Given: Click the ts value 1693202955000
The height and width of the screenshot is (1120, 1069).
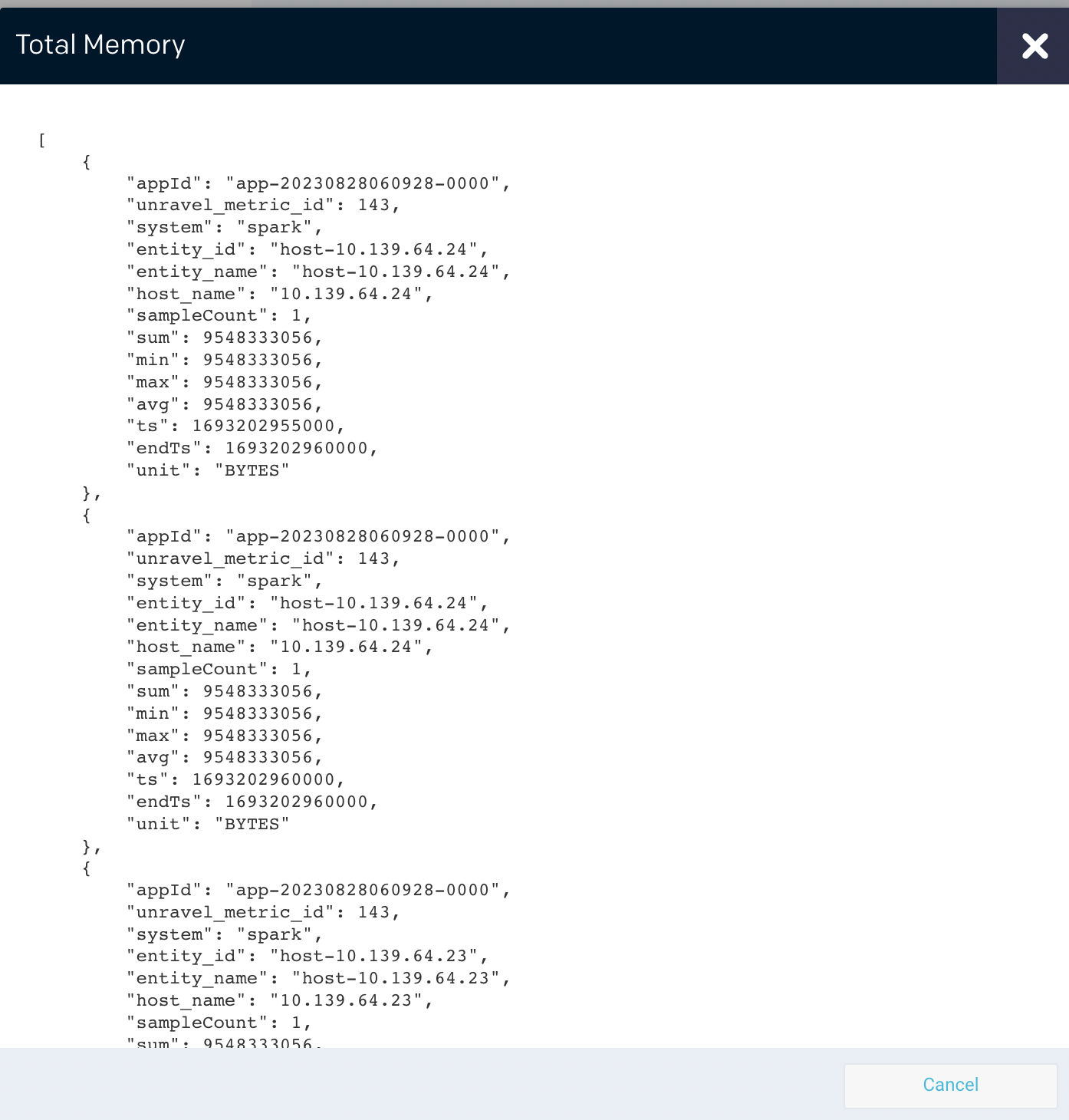Looking at the screenshot, I should [x=268, y=425].
